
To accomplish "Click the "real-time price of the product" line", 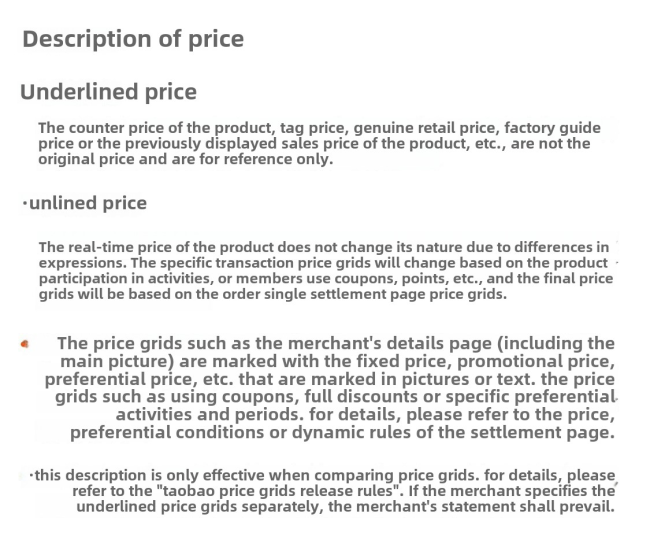I will point(324,247).
